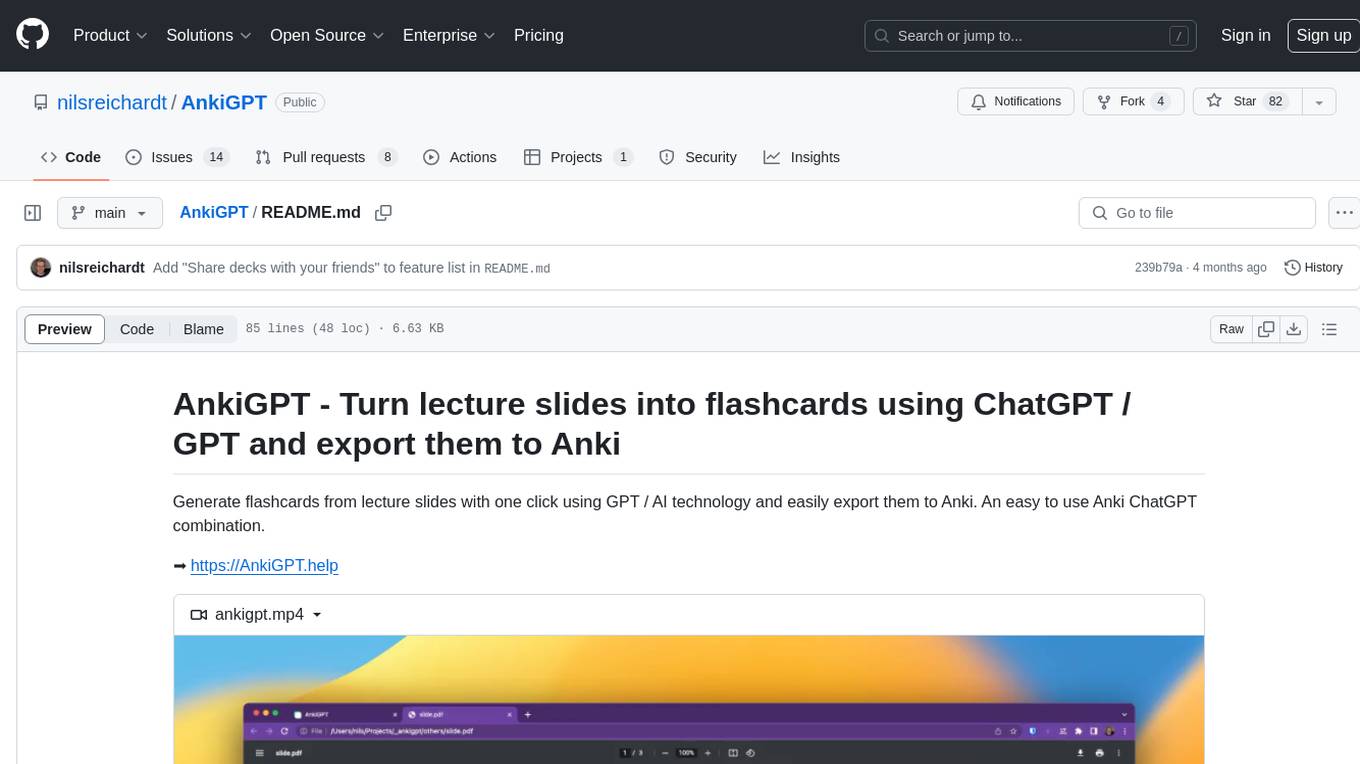This screenshot has width=1360, height=764.
Task: Open the star lists dropdown arrow
Action: (x=1319, y=102)
